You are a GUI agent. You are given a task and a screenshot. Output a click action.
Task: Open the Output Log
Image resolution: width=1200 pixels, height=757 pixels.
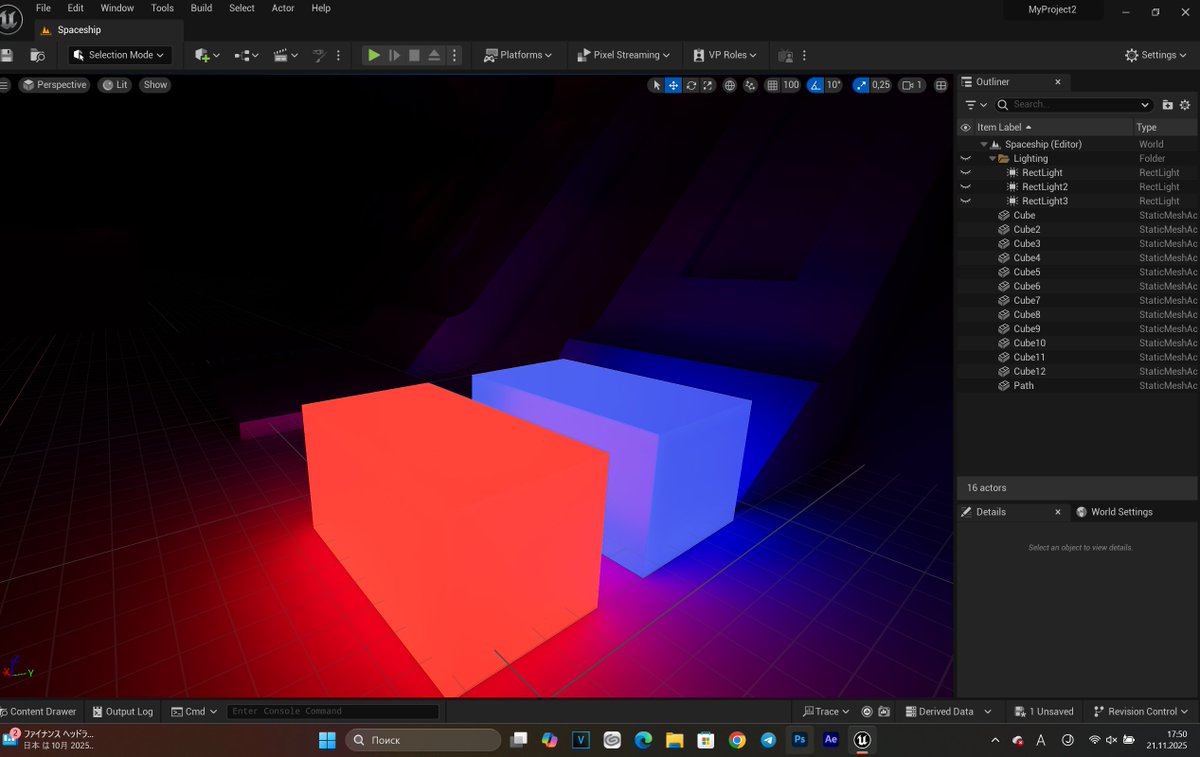122,712
